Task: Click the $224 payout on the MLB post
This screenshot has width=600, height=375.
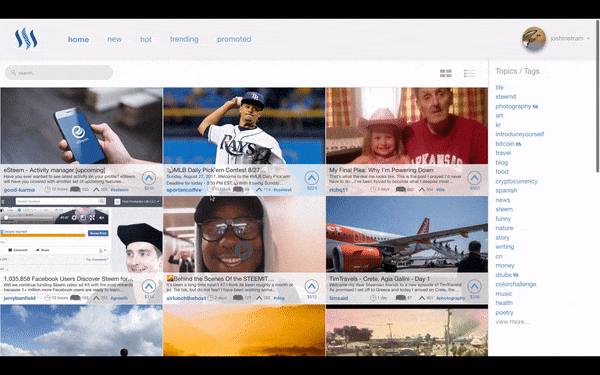Action: coord(312,188)
